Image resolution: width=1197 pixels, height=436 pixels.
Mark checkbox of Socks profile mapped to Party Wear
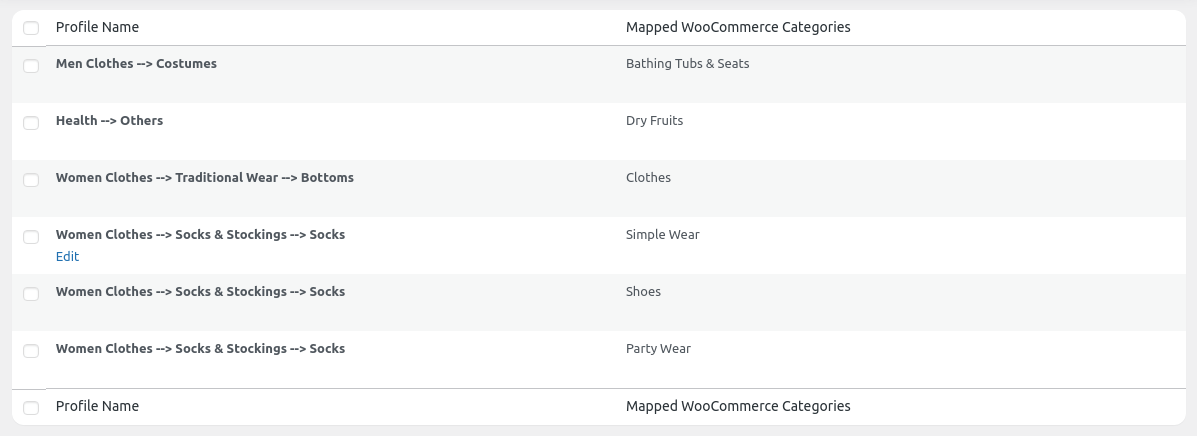coord(31,351)
